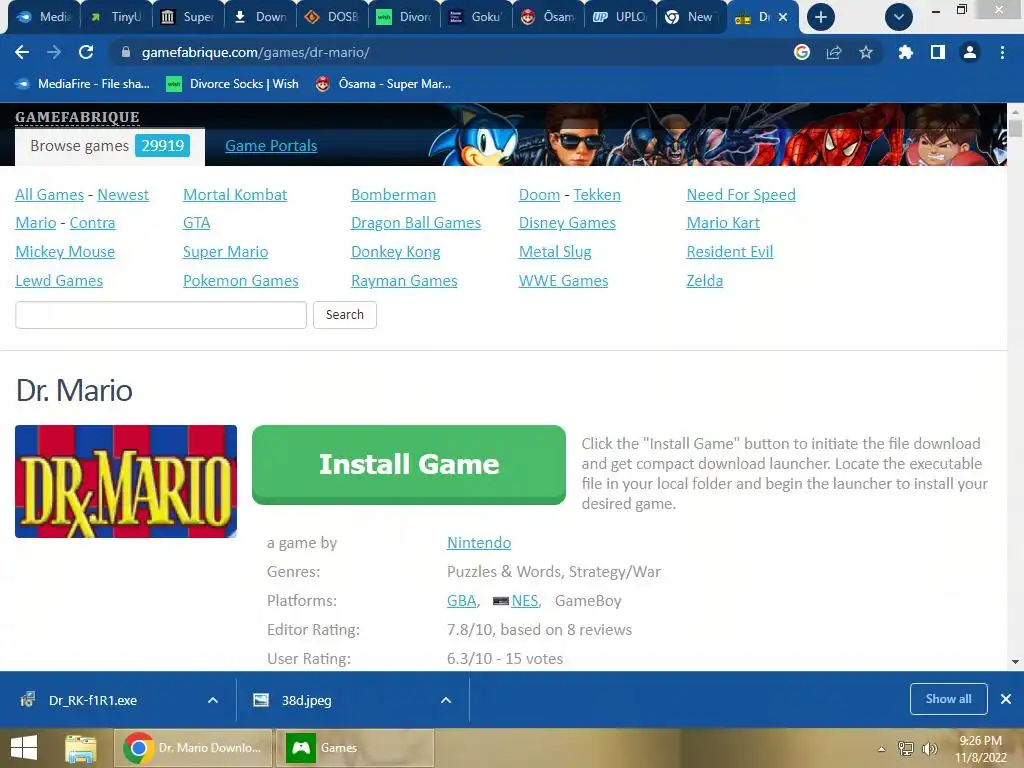Open the Metal Slug link
Viewport: 1024px width, 768px height.
[x=555, y=251]
